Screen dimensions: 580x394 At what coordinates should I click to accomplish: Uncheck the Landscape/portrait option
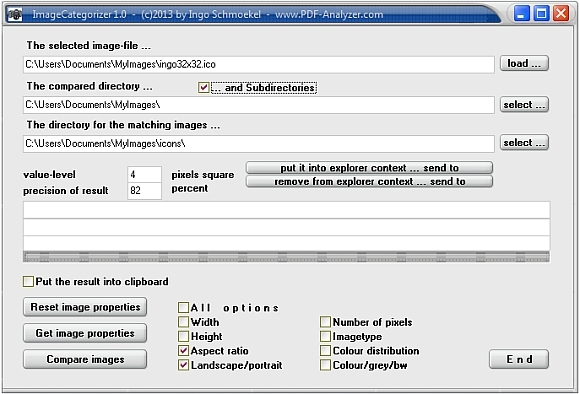tap(183, 365)
